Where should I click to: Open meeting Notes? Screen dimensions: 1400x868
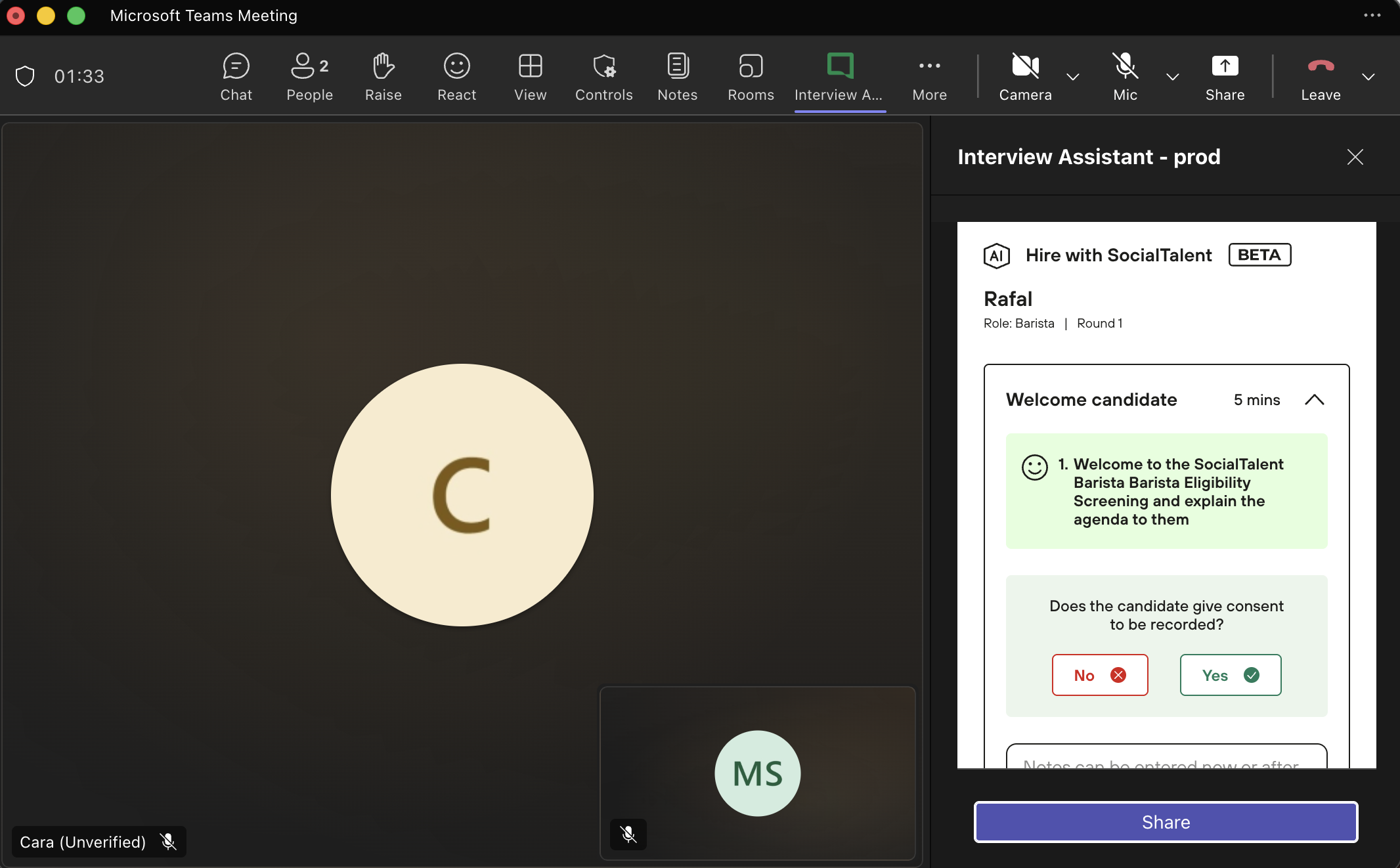(677, 77)
